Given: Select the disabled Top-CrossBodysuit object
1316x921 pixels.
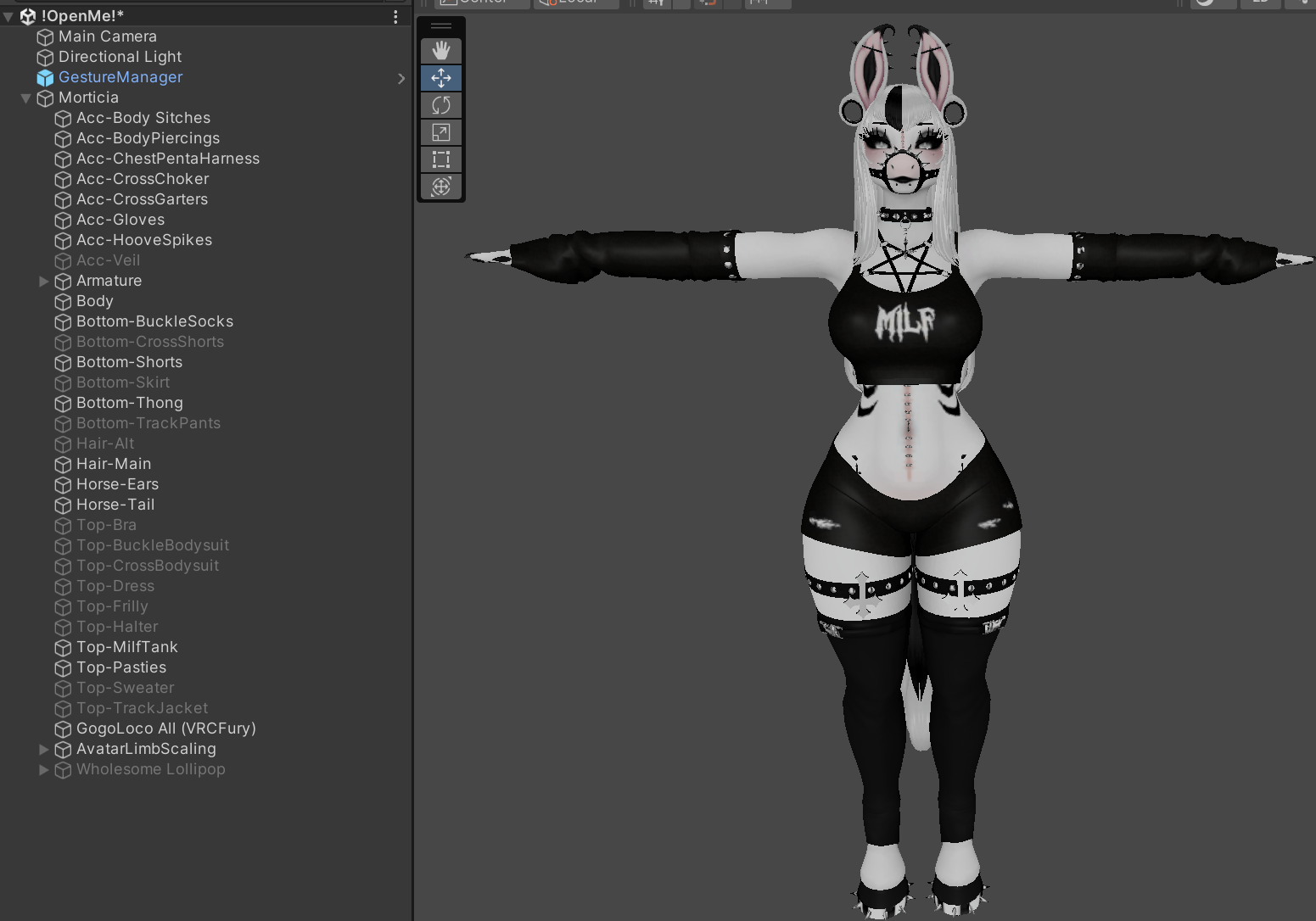Looking at the screenshot, I should point(148,566).
